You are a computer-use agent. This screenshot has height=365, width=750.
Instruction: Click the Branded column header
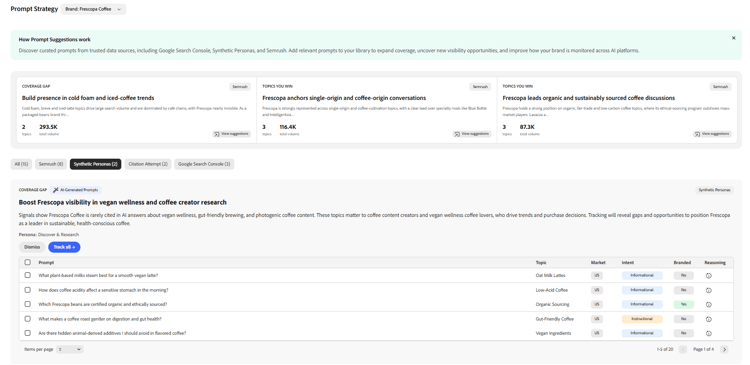click(x=682, y=263)
